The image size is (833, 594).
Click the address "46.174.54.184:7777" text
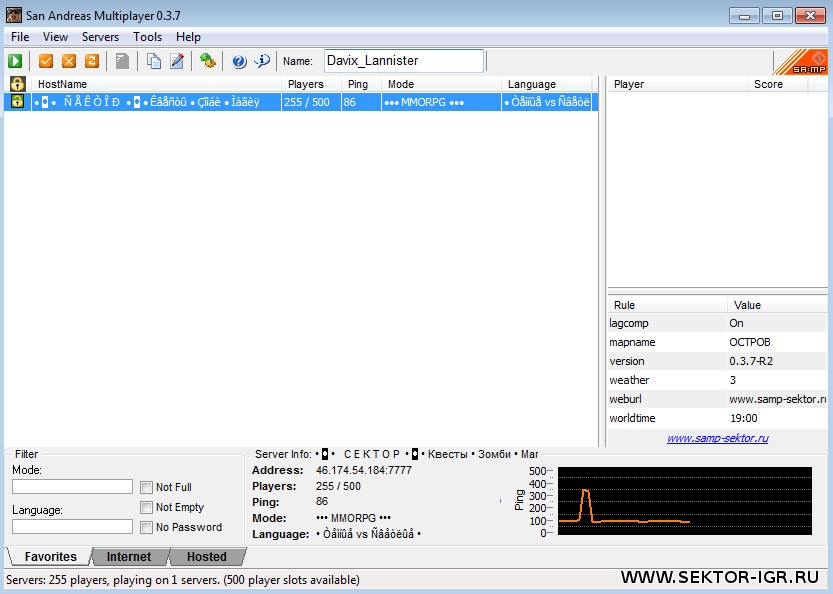(364, 470)
